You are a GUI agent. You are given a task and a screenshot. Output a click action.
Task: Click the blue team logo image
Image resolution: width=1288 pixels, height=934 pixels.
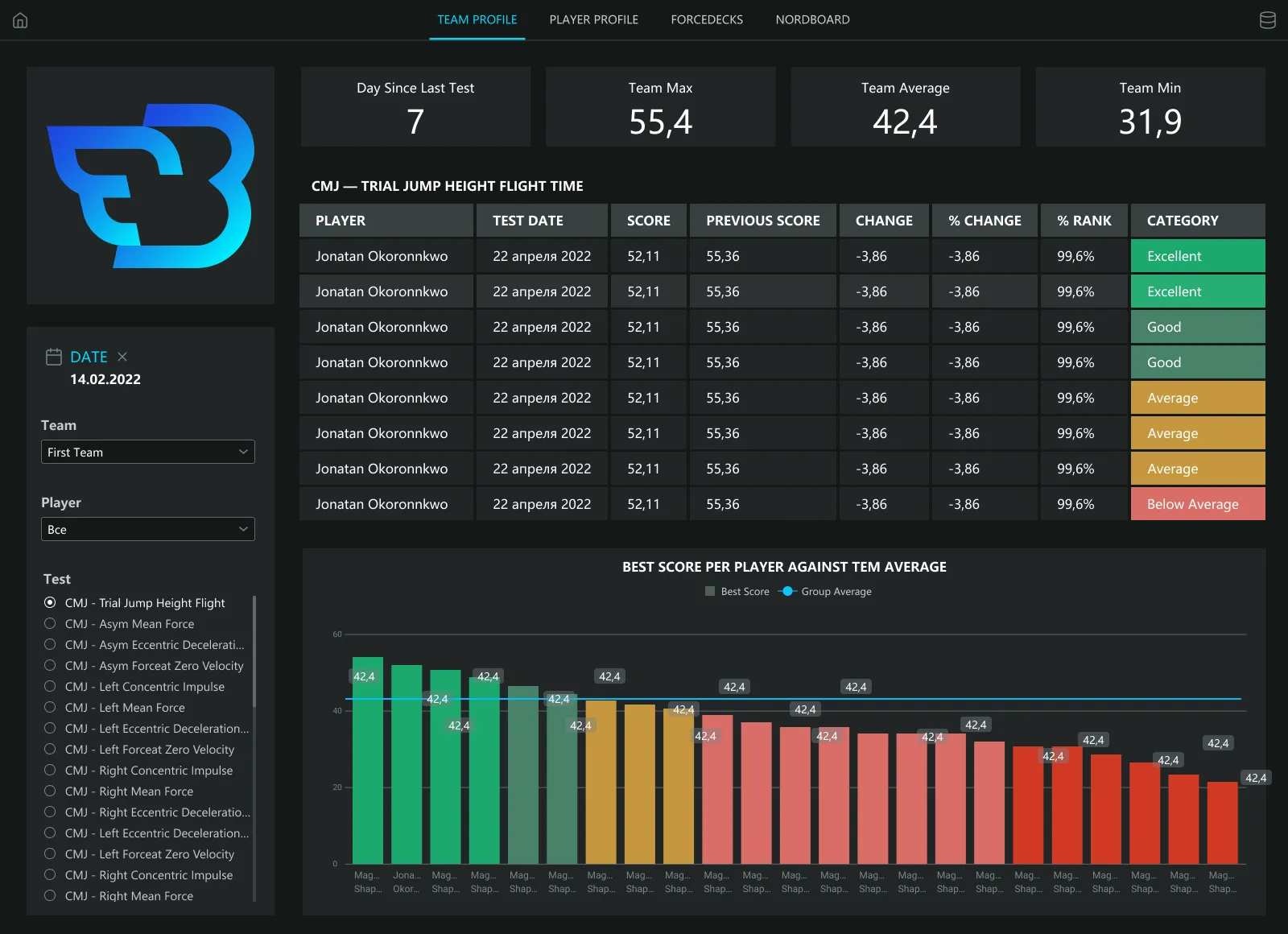(x=151, y=185)
